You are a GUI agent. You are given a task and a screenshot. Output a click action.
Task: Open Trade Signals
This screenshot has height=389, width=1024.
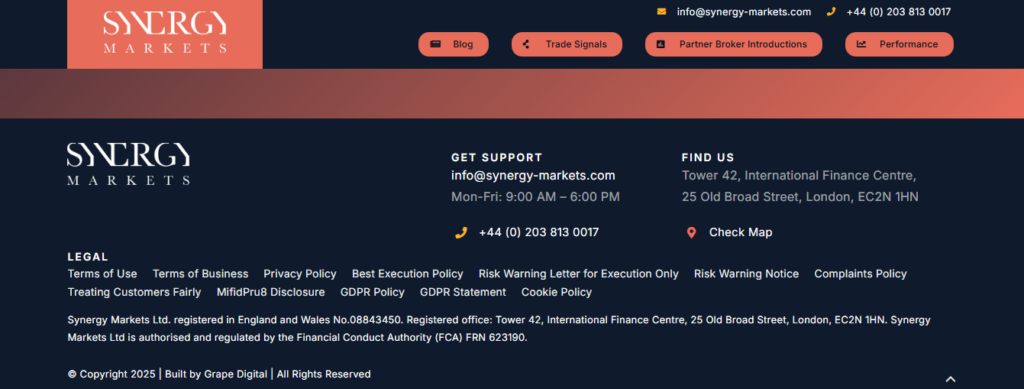[567, 44]
